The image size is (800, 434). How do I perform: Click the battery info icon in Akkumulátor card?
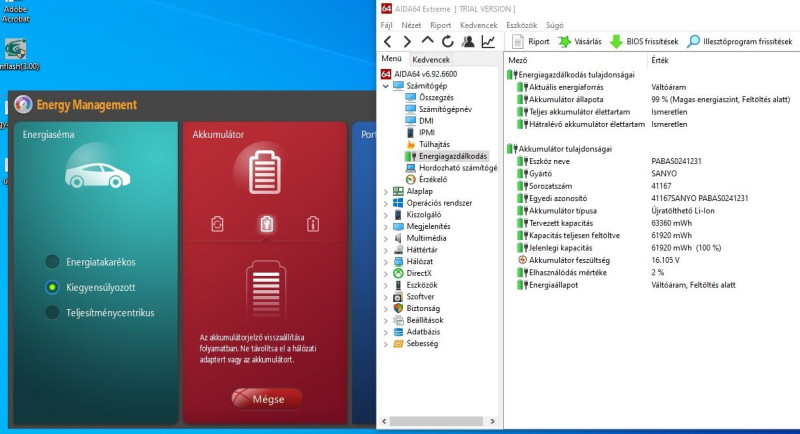[313, 224]
